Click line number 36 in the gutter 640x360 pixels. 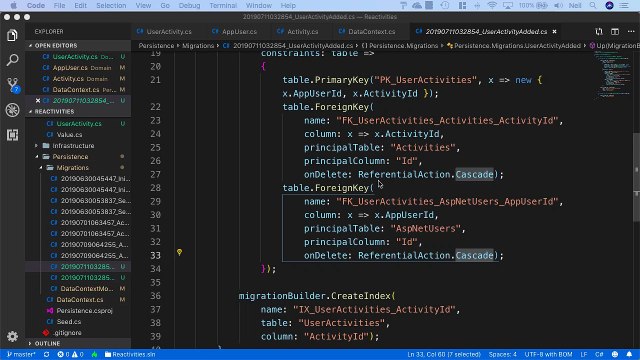155,296
